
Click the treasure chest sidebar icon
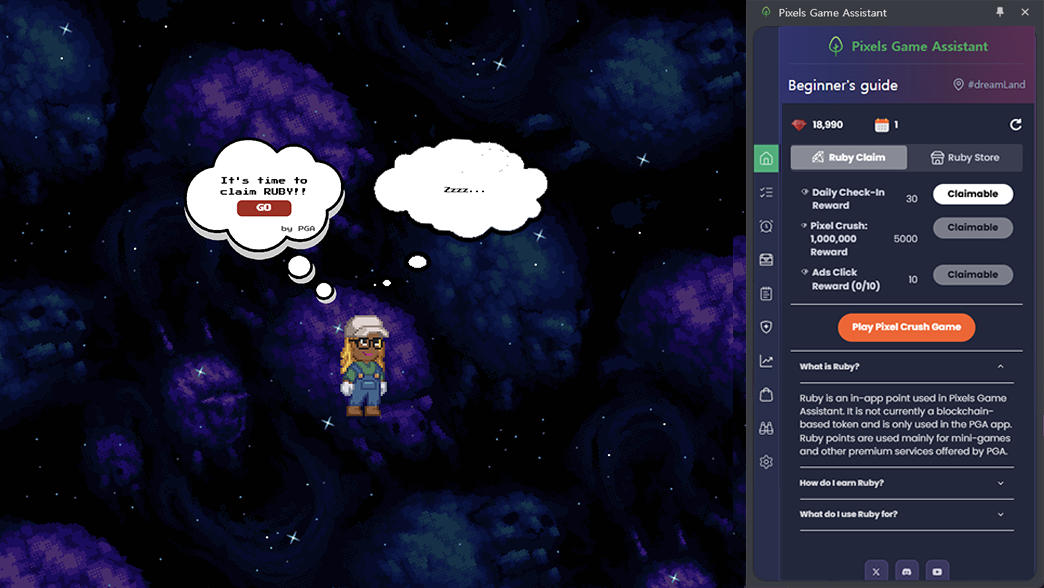click(766, 260)
